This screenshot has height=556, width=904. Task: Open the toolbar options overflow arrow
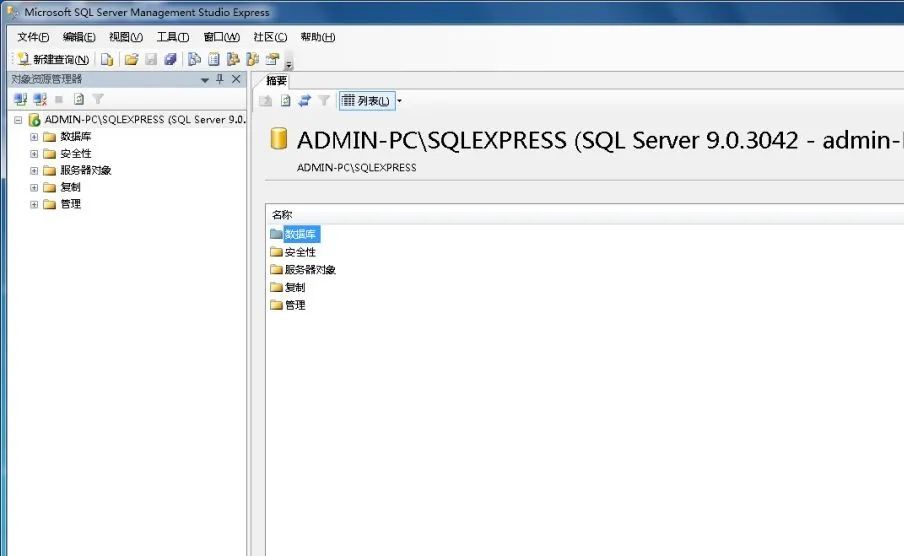(289, 64)
